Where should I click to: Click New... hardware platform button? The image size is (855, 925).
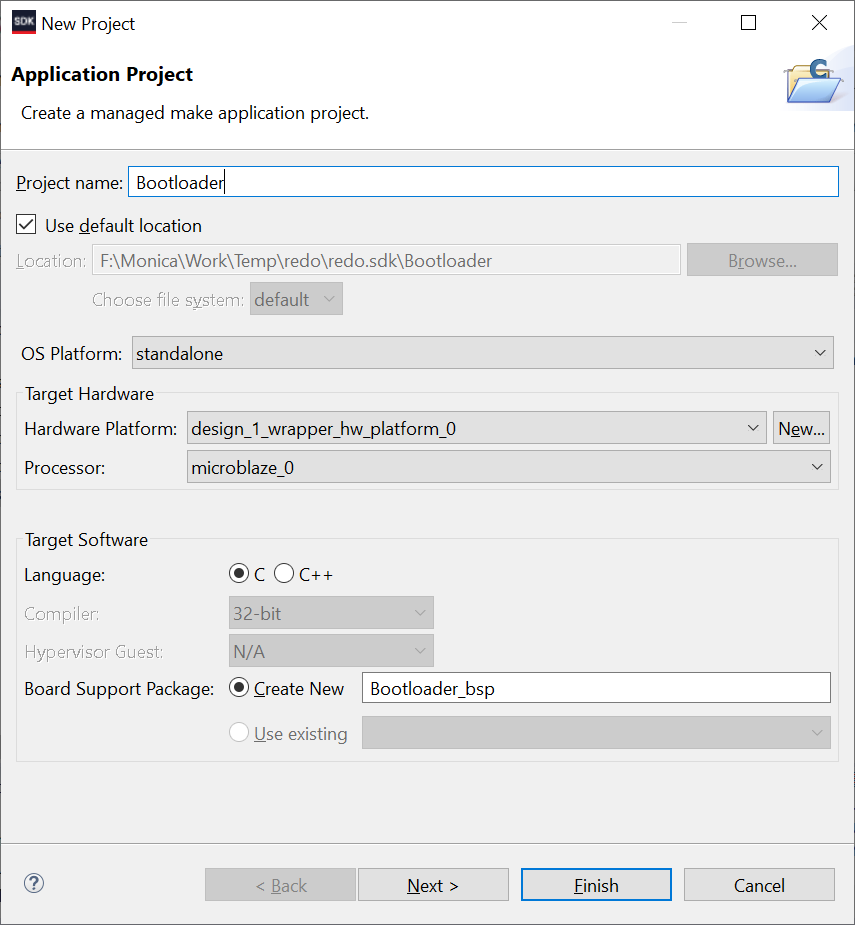click(x=802, y=428)
